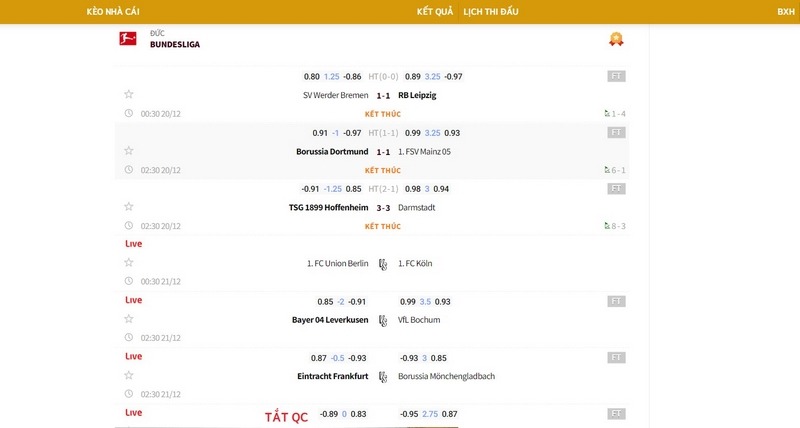The image size is (800, 428).
Task: Favorite the SV Werder Bremen match star
Action: pyautogui.click(x=128, y=95)
